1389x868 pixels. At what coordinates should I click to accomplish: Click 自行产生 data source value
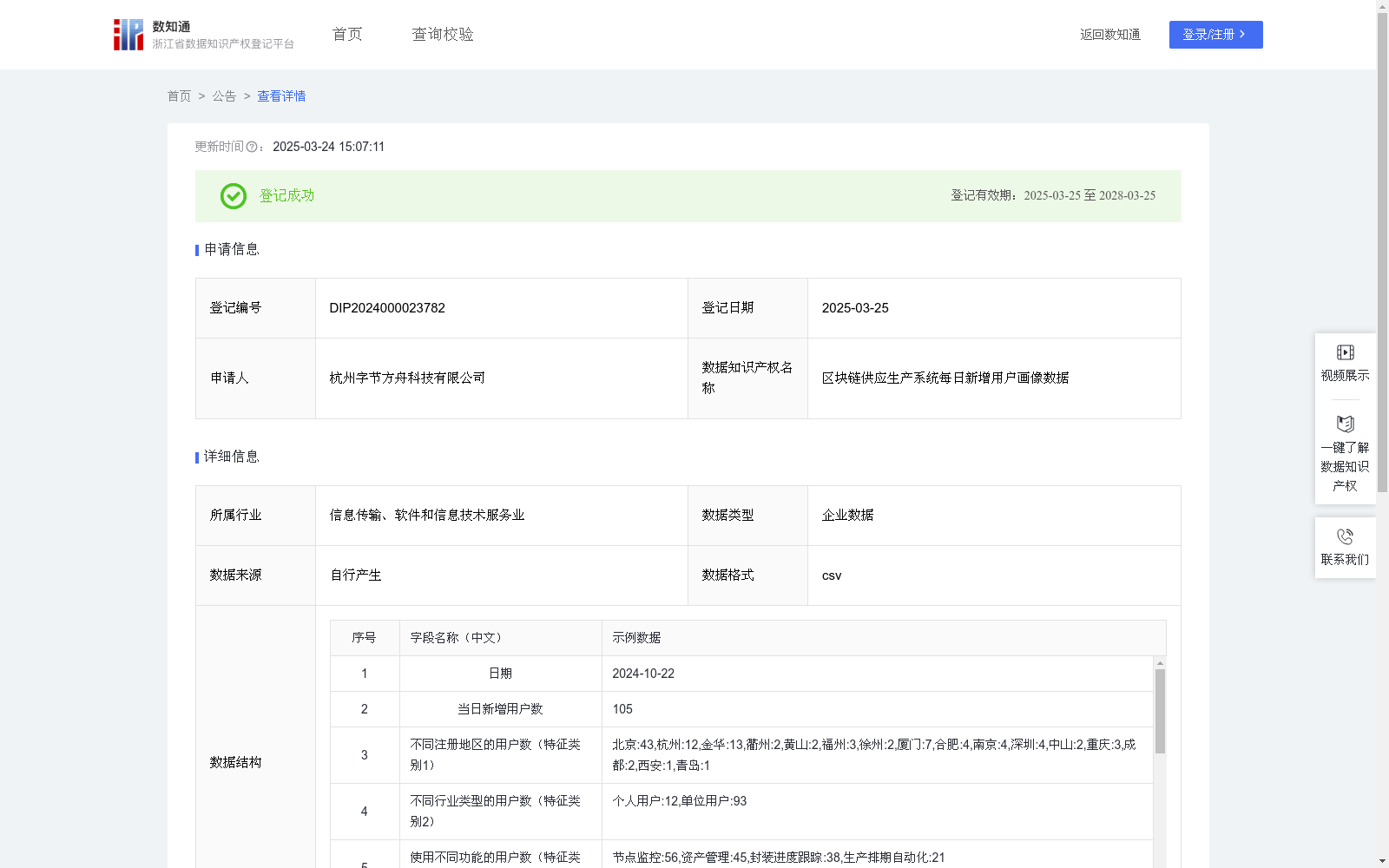pos(356,575)
